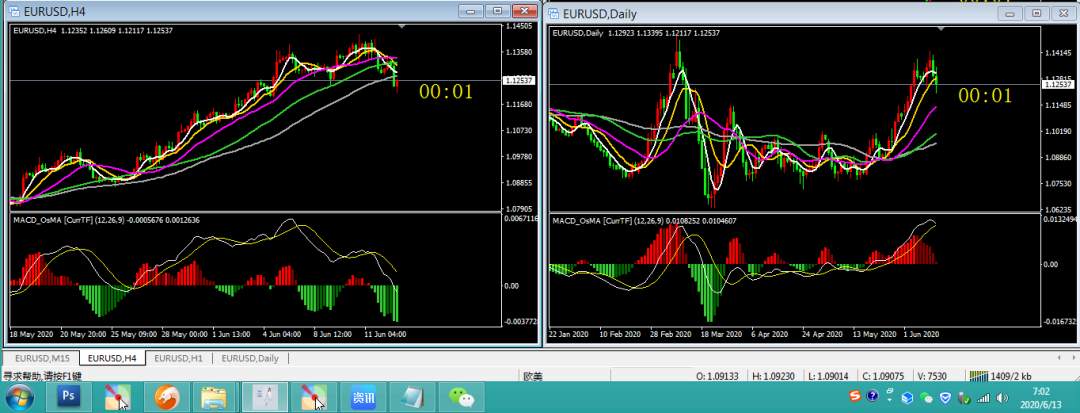Click the 18 Mar 2020 date label in Daily chart
This screenshot has width=1080, height=413.
tap(723, 334)
